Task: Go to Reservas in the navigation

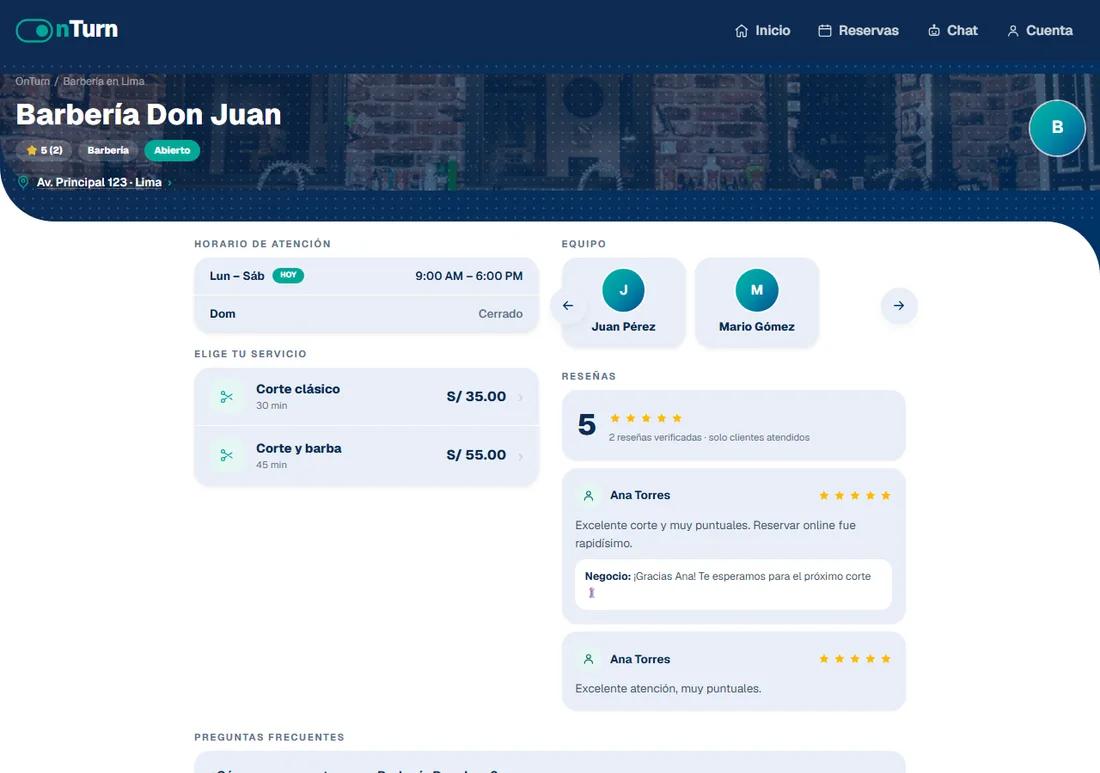Action: pyautogui.click(x=858, y=31)
